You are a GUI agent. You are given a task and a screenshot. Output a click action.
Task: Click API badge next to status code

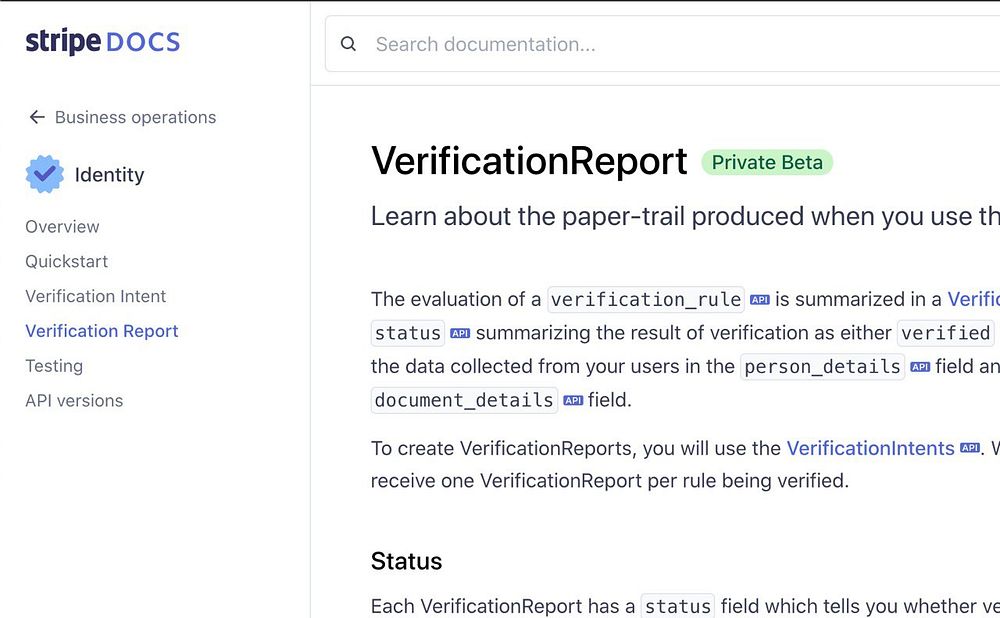point(459,333)
